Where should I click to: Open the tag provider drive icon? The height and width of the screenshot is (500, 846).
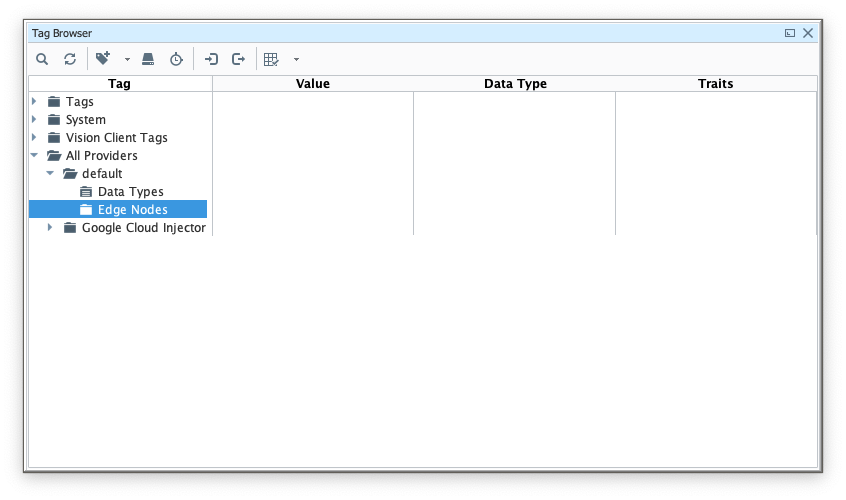[x=148, y=60]
